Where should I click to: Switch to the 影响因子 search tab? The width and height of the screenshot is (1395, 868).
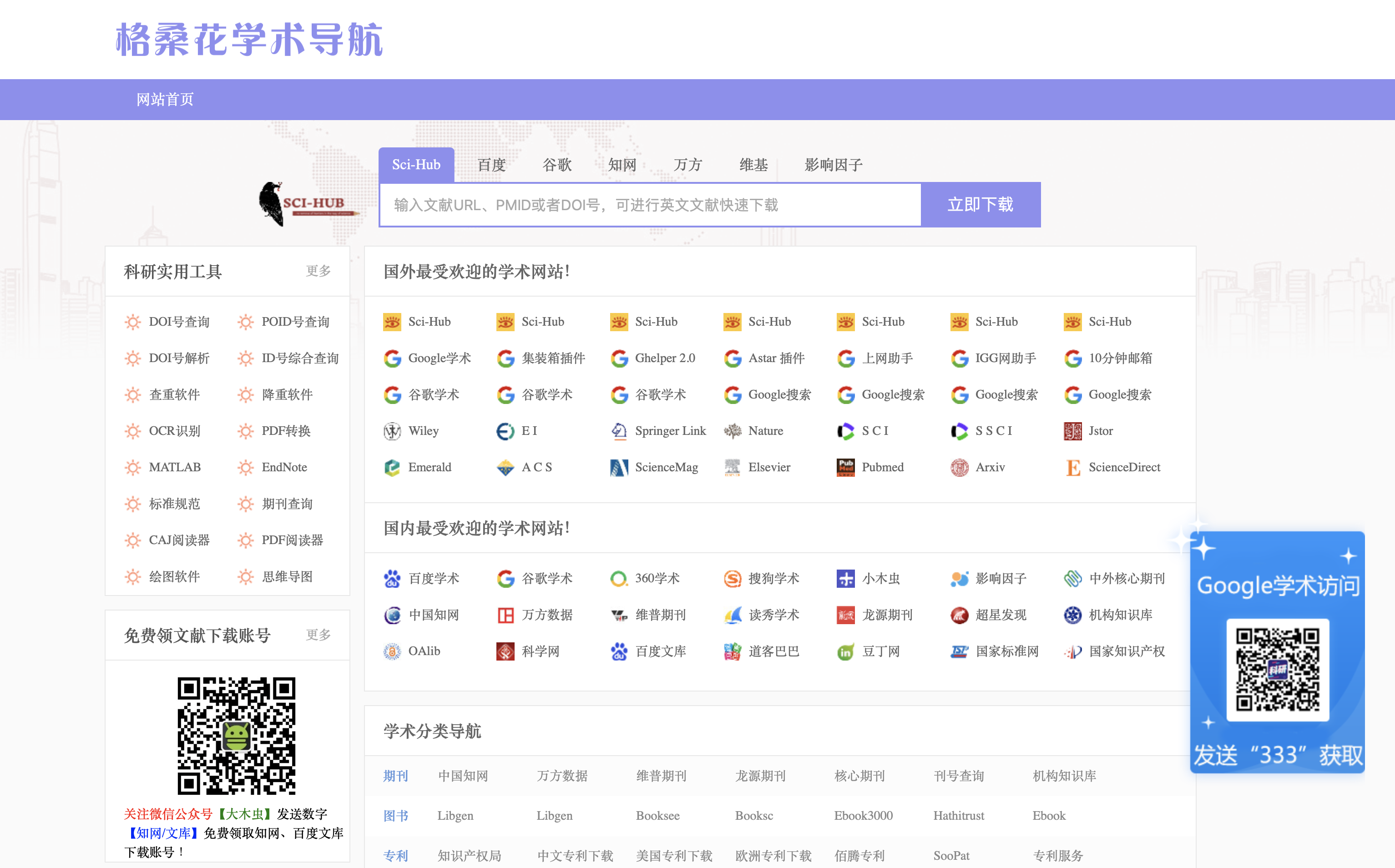click(834, 165)
